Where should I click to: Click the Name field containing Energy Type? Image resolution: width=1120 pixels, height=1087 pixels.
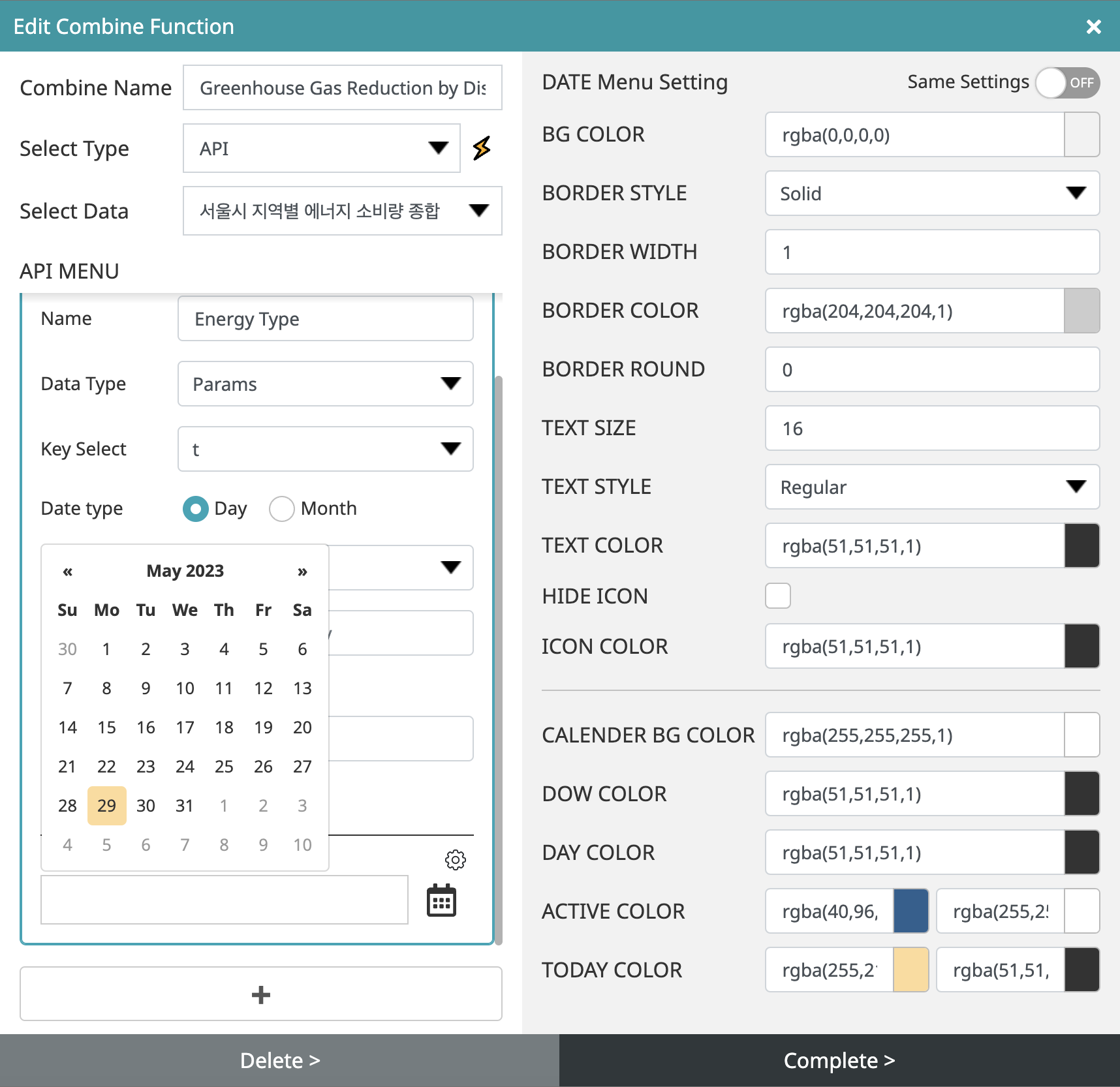pyautogui.click(x=326, y=318)
